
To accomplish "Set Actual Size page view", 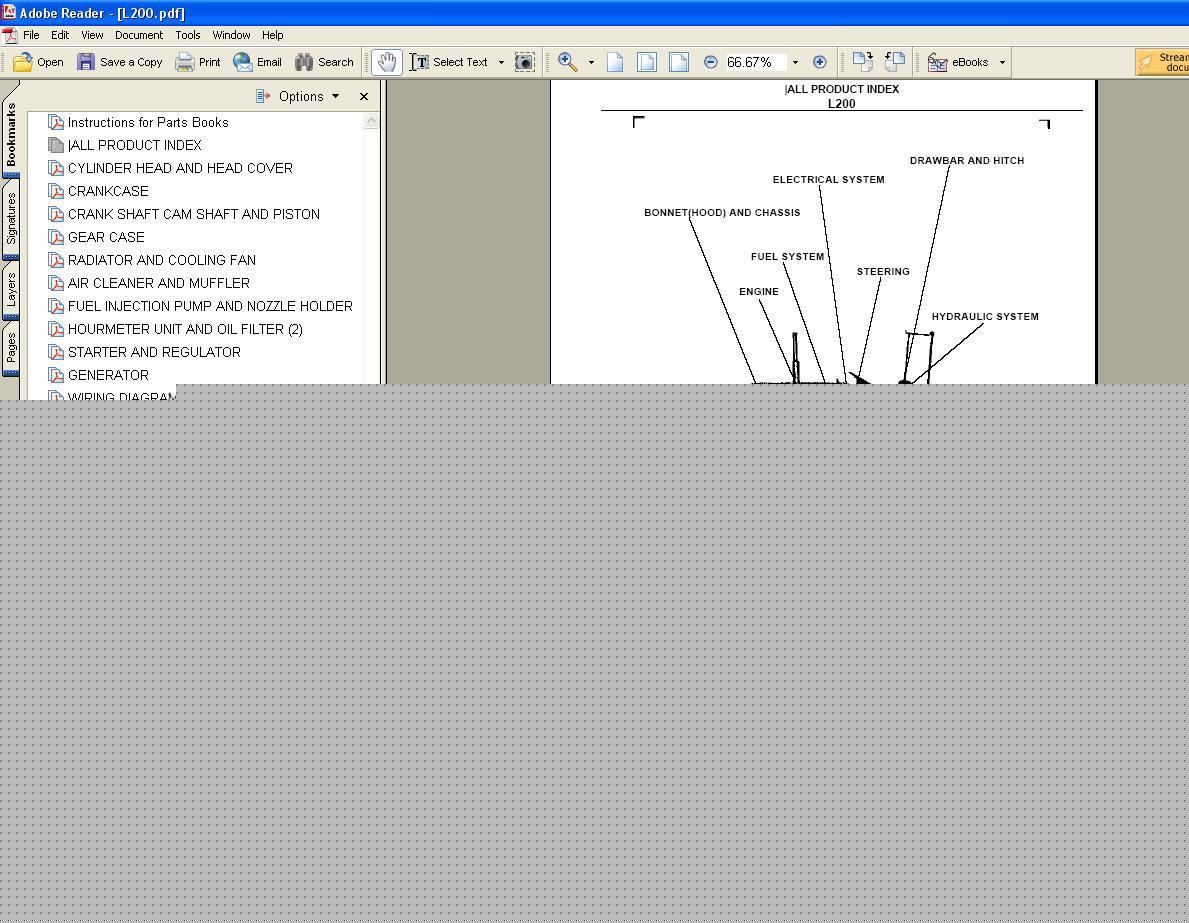I will tap(615, 62).
